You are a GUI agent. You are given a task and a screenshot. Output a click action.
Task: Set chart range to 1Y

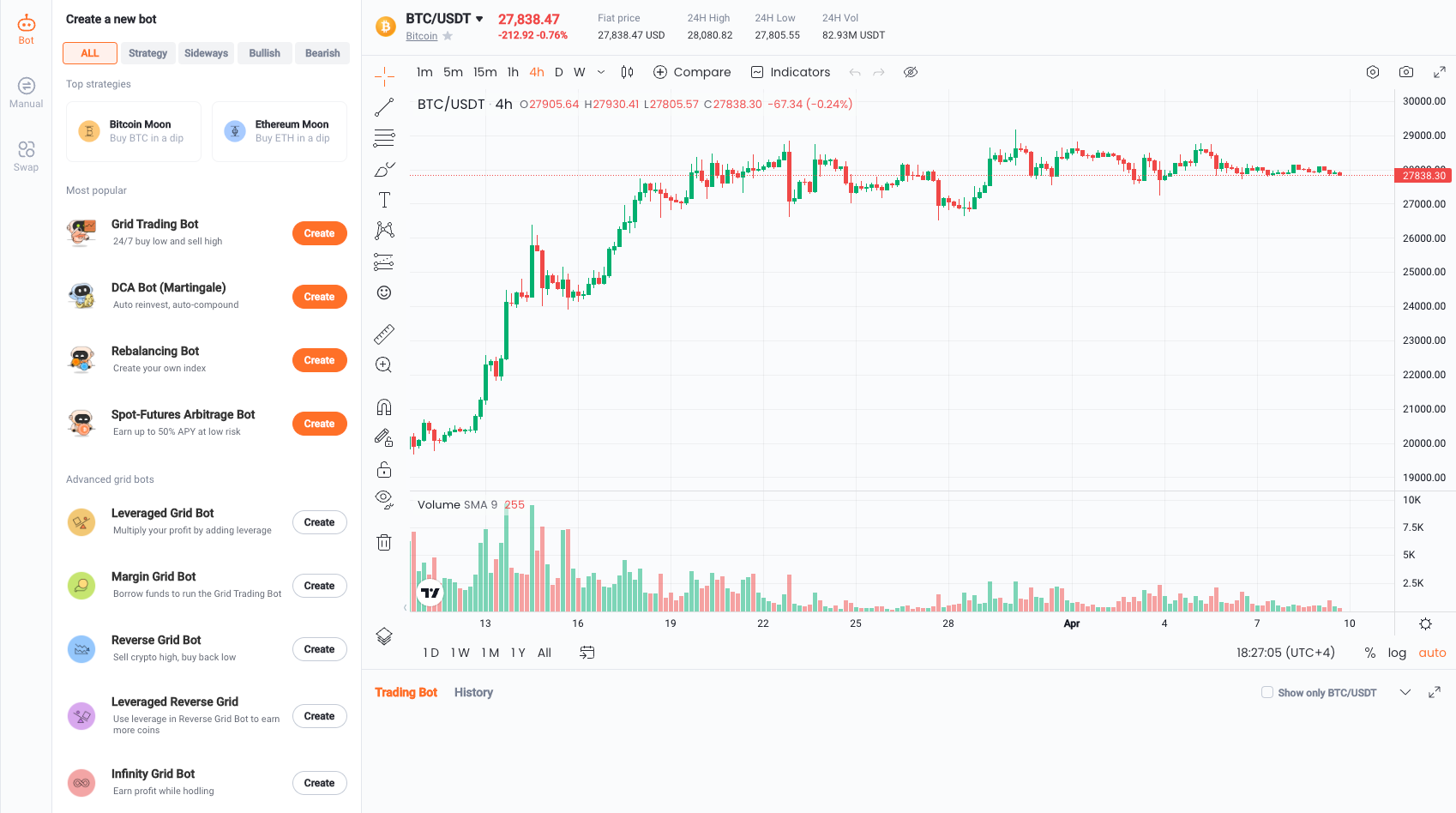[518, 653]
